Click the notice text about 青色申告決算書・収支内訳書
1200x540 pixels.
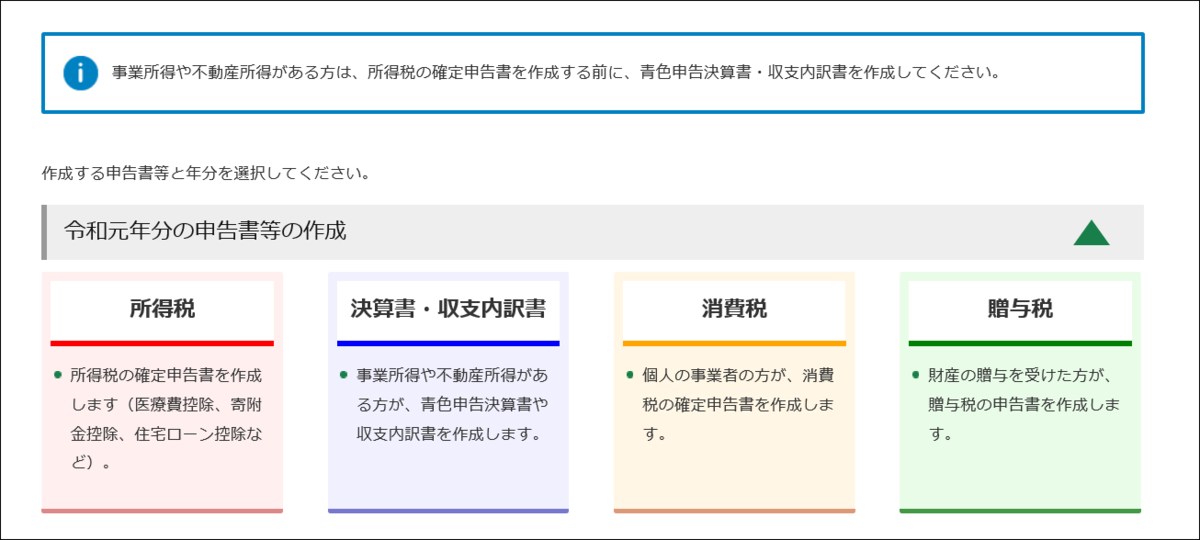tap(557, 73)
